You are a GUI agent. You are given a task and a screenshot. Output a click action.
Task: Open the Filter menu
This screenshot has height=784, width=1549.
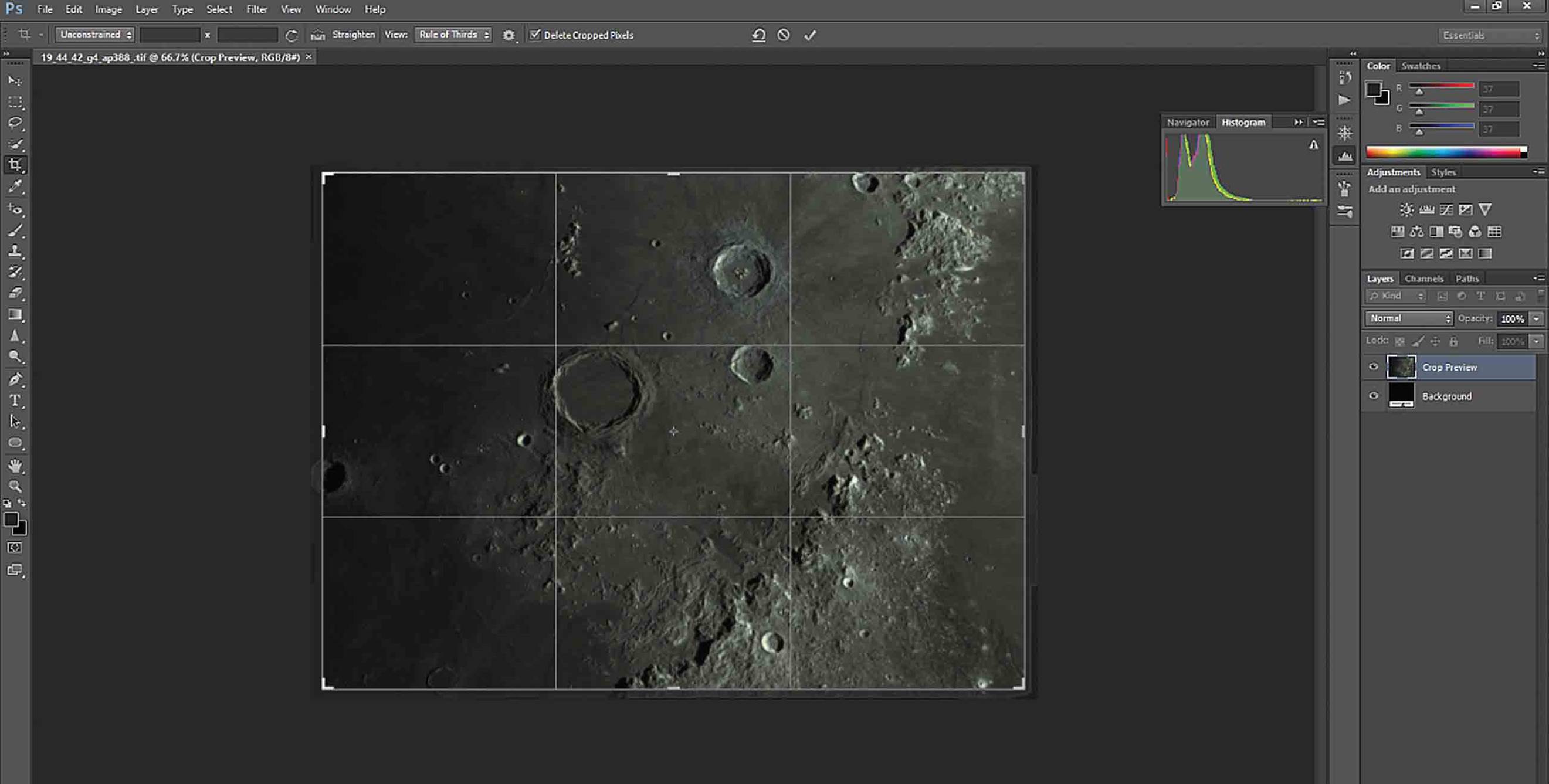pyautogui.click(x=256, y=9)
